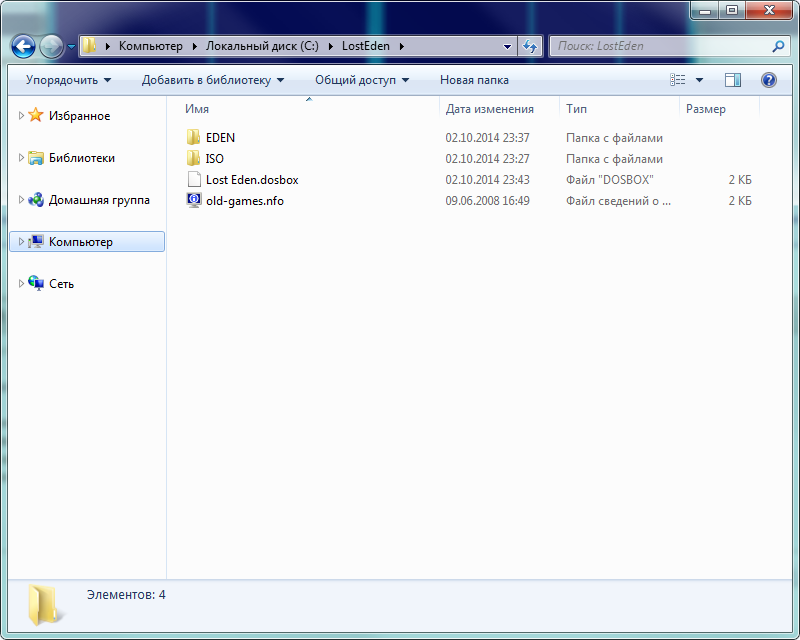The height and width of the screenshot is (640, 800).
Task: Create a folder with Новая папка
Action: (x=474, y=80)
